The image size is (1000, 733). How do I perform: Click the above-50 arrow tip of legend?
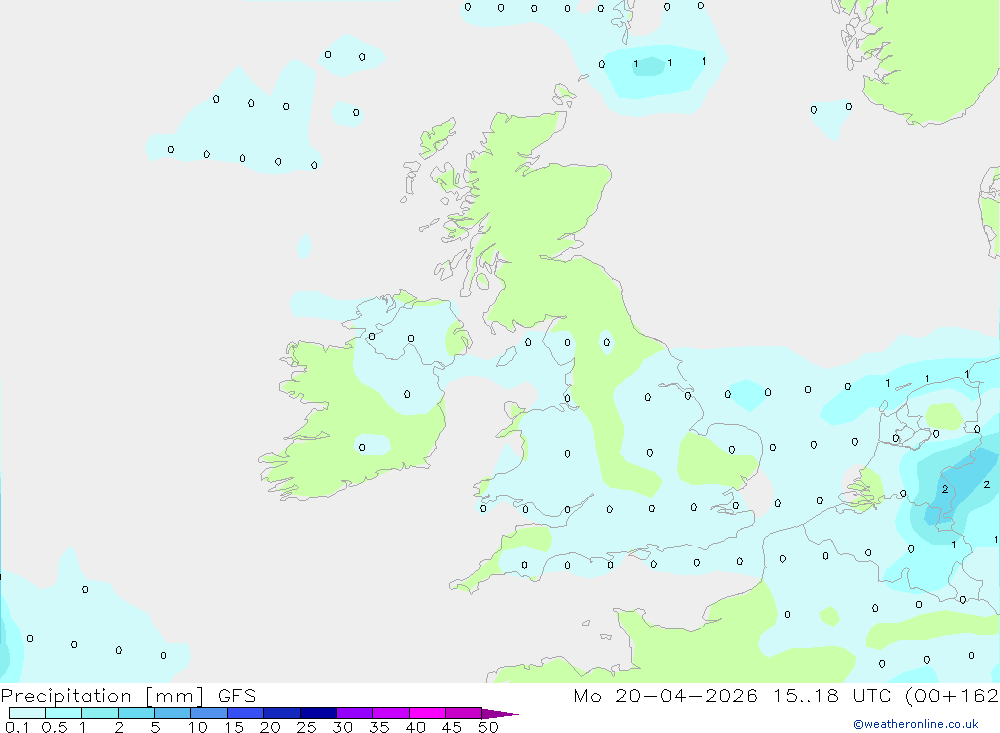pyautogui.click(x=500, y=714)
